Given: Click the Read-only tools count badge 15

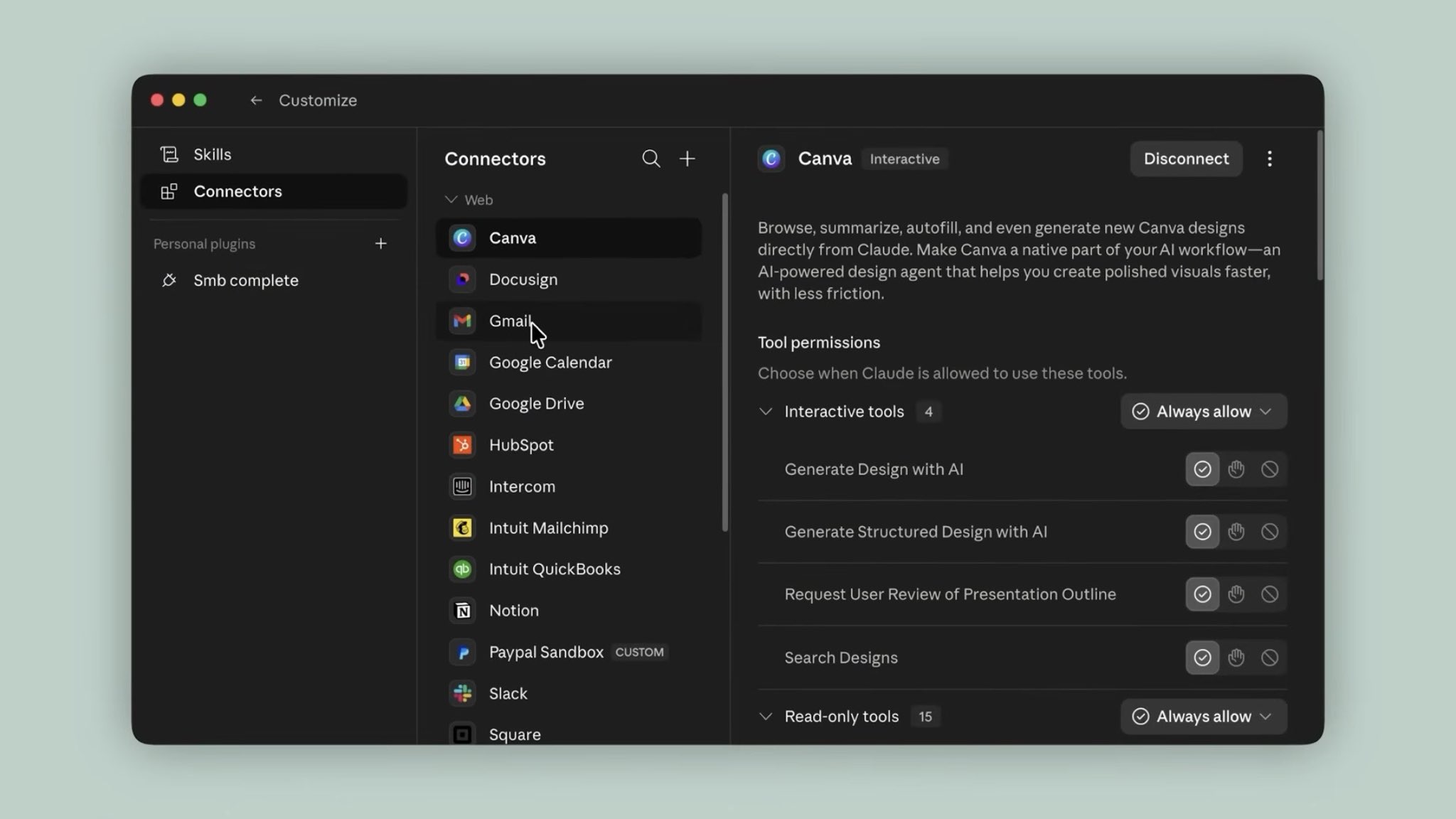Looking at the screenshot, I should (x=925, y=717).
